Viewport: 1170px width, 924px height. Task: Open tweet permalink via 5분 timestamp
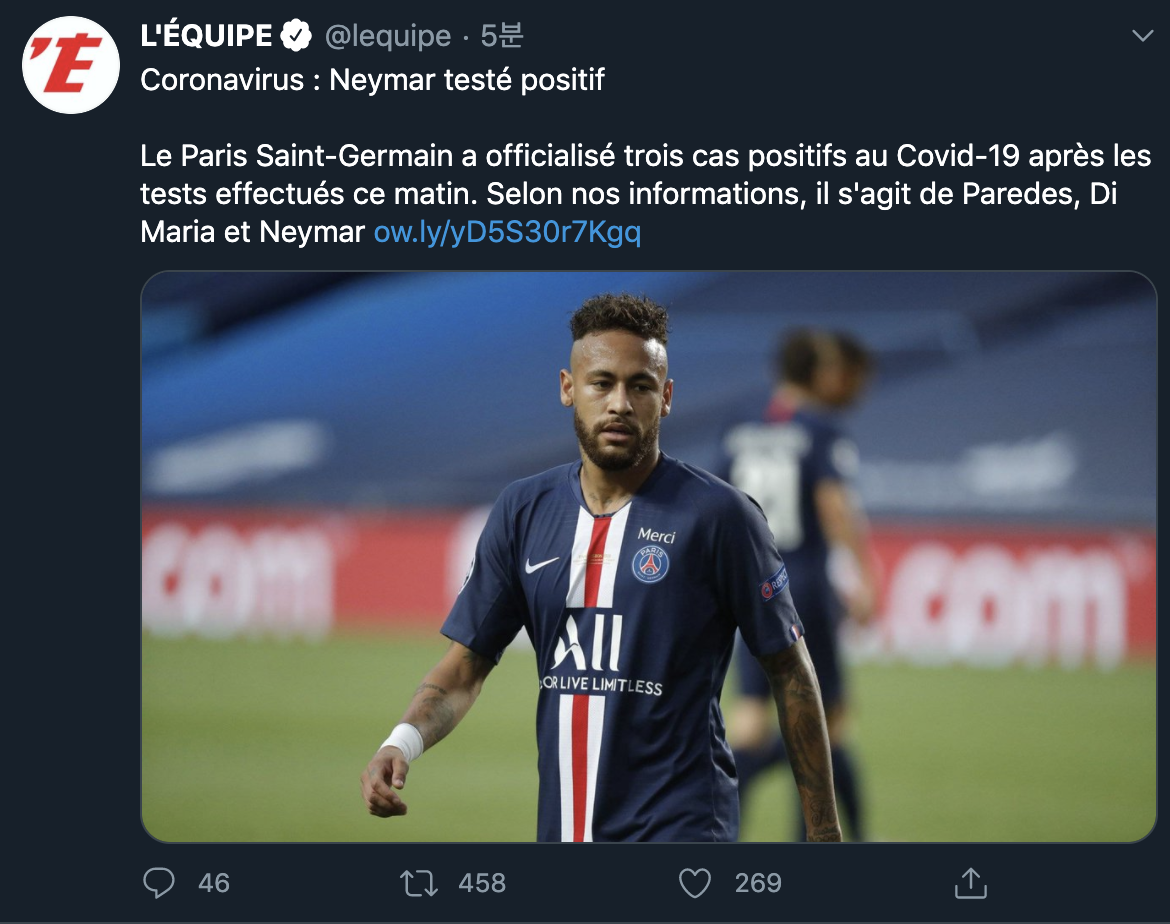[x=501, y=36]
